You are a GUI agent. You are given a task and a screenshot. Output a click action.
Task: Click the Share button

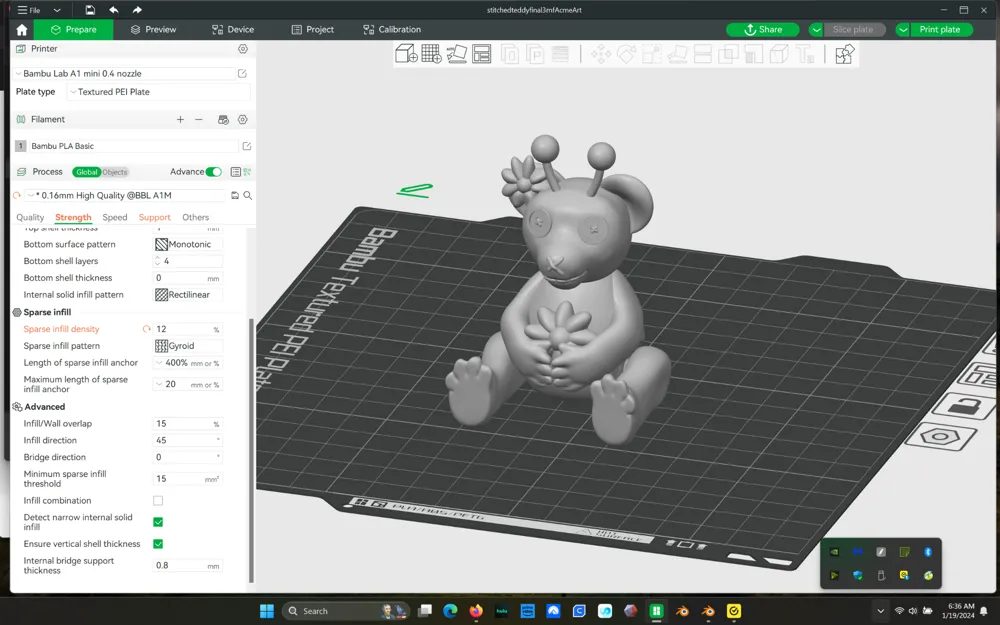click(x=763, y=29)
